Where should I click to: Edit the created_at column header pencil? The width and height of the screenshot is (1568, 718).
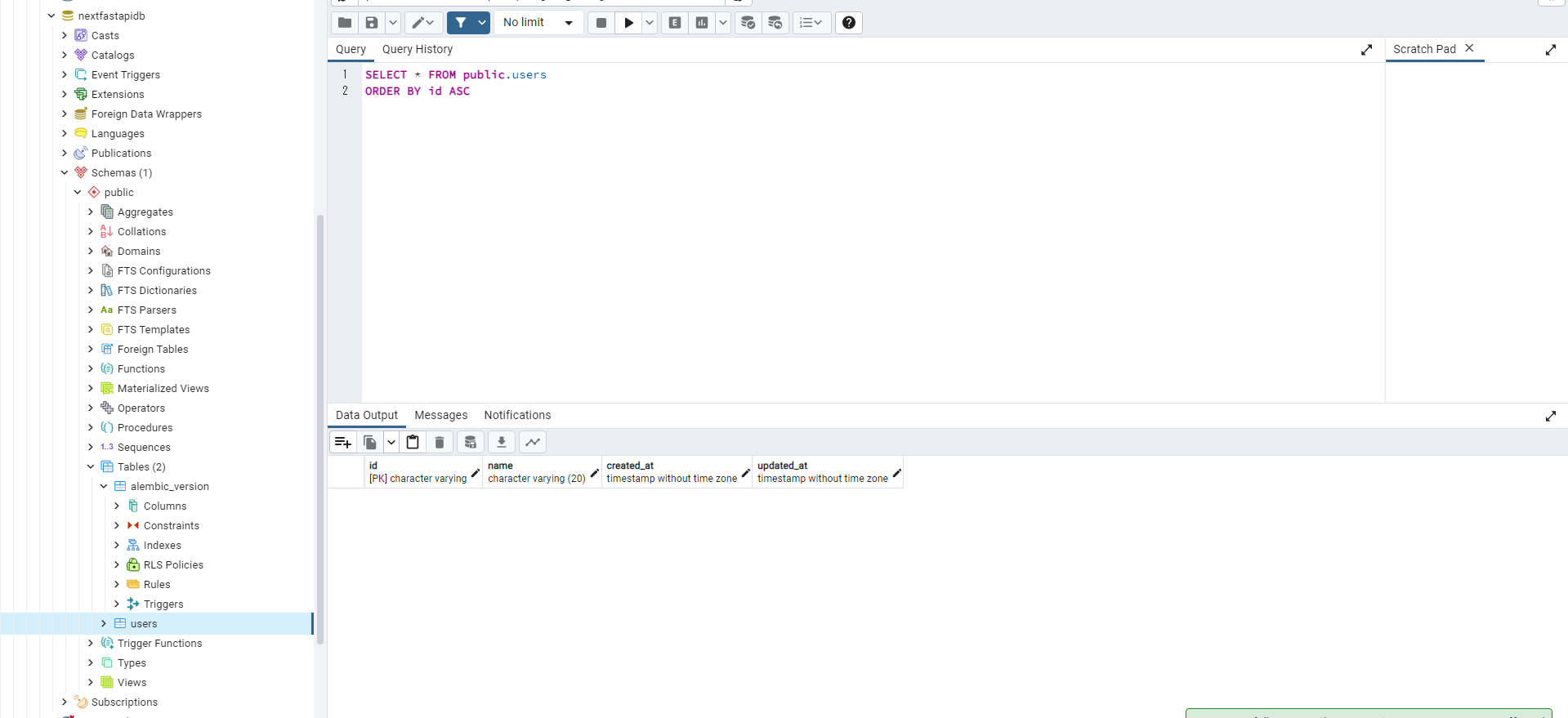[745, 473]
